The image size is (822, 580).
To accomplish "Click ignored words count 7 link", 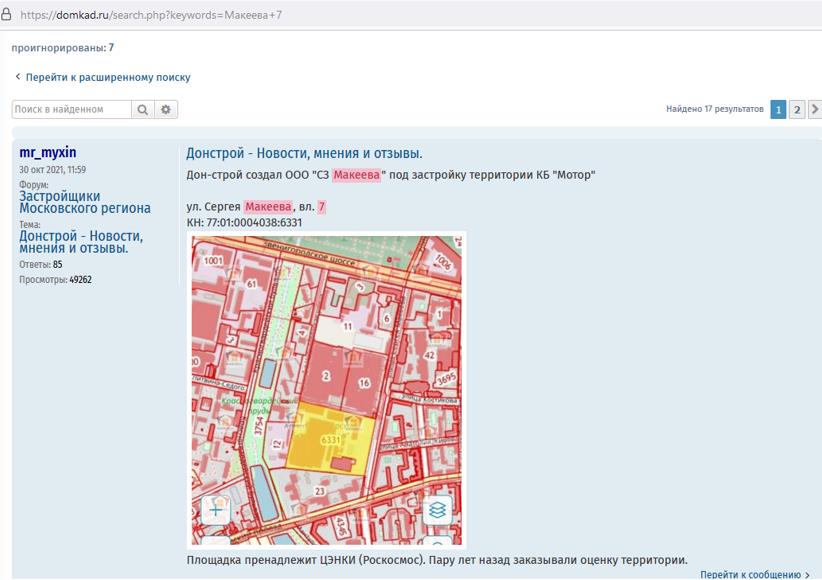I will (x=111, y=47).
